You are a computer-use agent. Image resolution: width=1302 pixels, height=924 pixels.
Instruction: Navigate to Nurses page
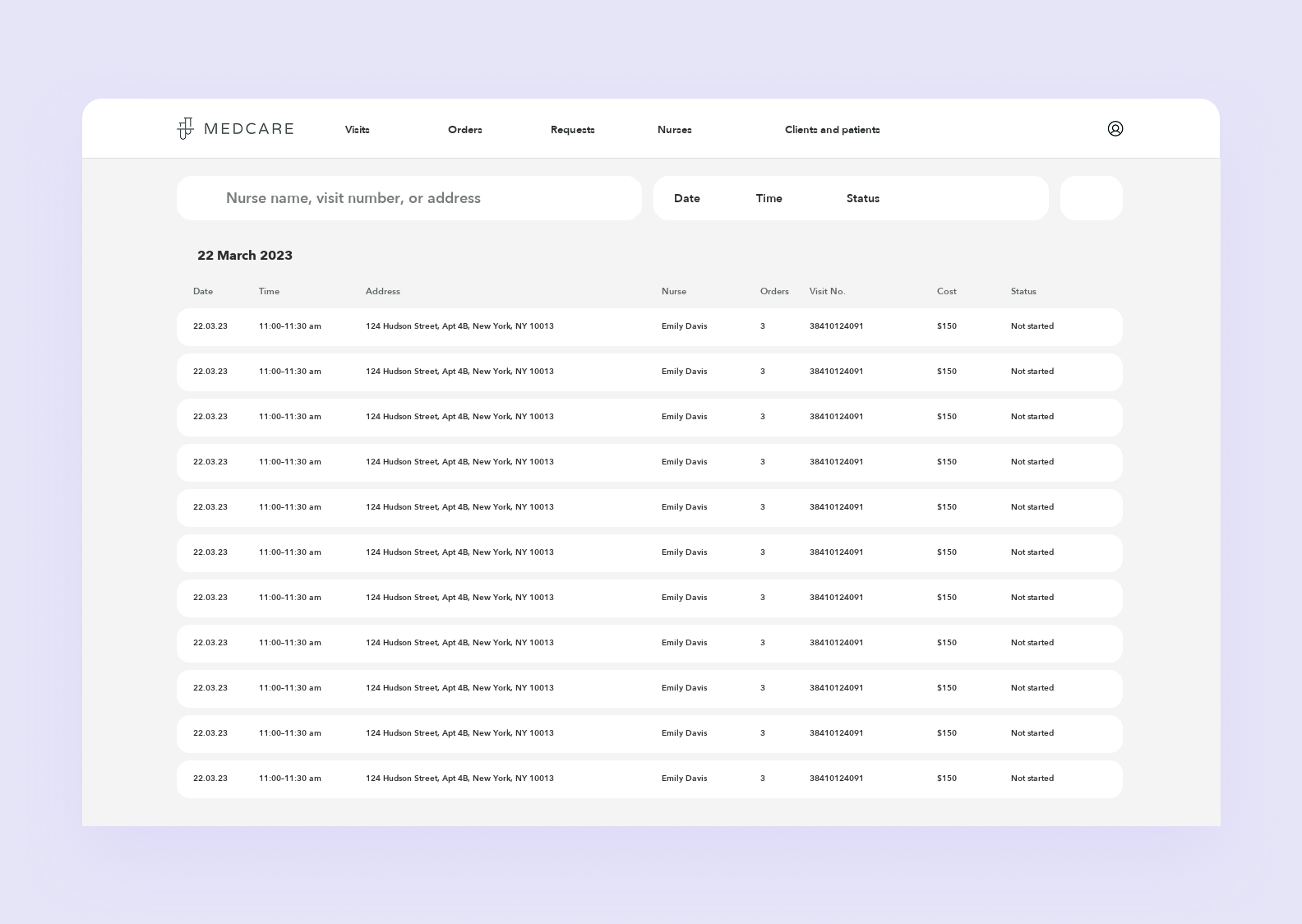(x=675, y=130)
